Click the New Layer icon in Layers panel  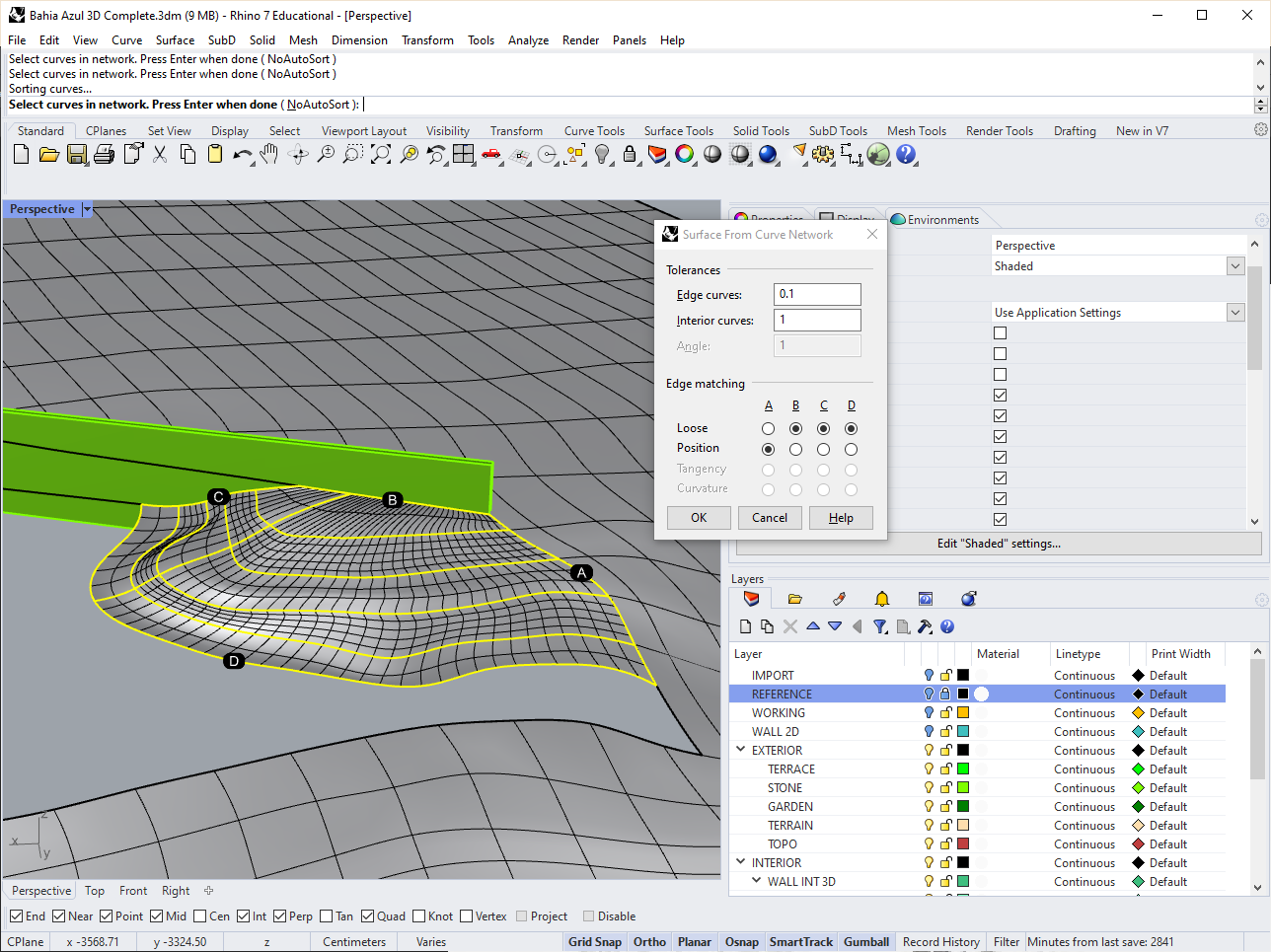coord(746,626)
